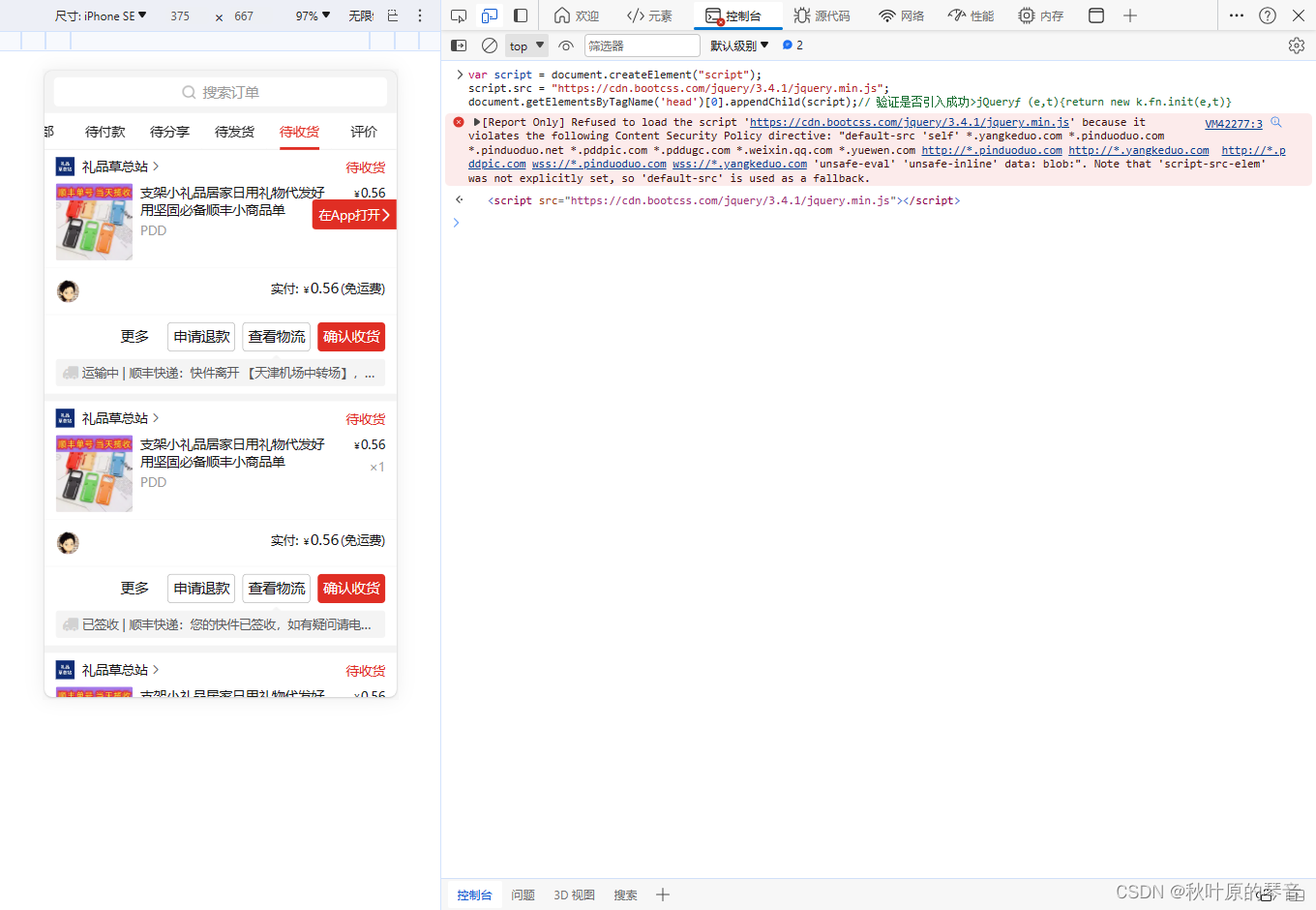Image resolution: width=1316 pixels, height=910 pixels.
Task: Open the 尺寸: iPhone SE device dropdown
Action: (x=101, y=15)
